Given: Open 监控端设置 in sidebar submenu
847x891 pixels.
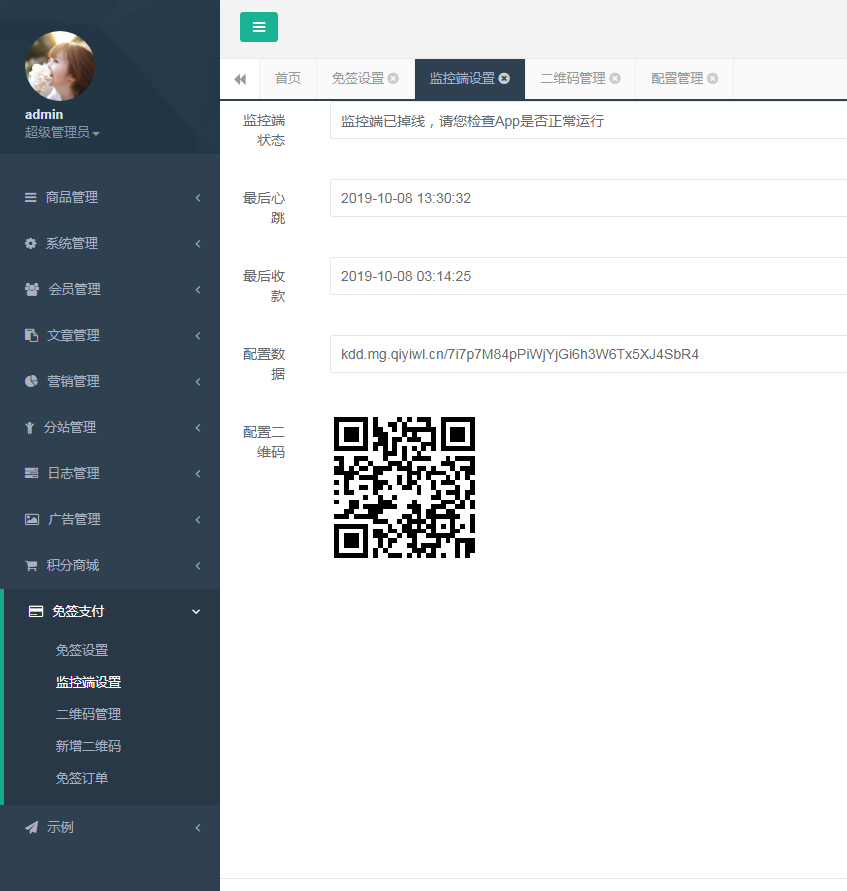Looking at the screenshot, I should tap(88, 682).
